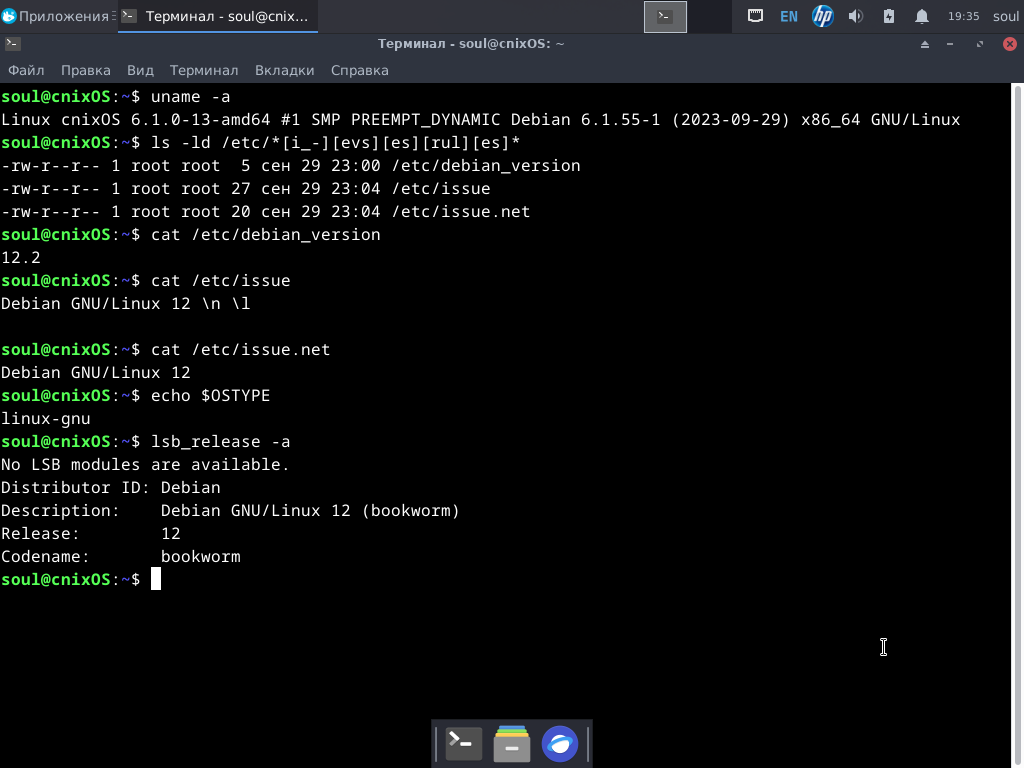The height and width of the screenshot is (768, 1024).
Task: Click the 'uname -a' command text
Action: tap(191, 97)
